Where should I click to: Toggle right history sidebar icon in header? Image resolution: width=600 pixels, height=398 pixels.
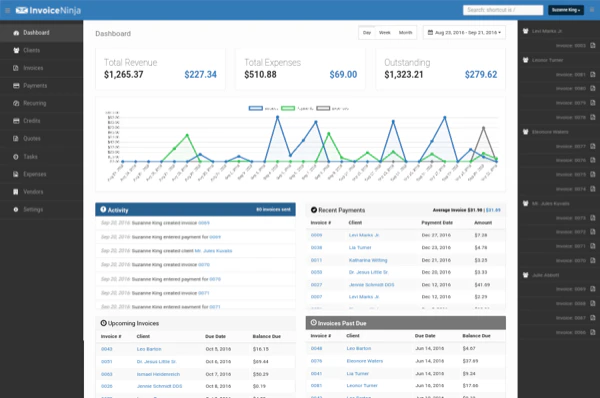click(x=592, y=10)
